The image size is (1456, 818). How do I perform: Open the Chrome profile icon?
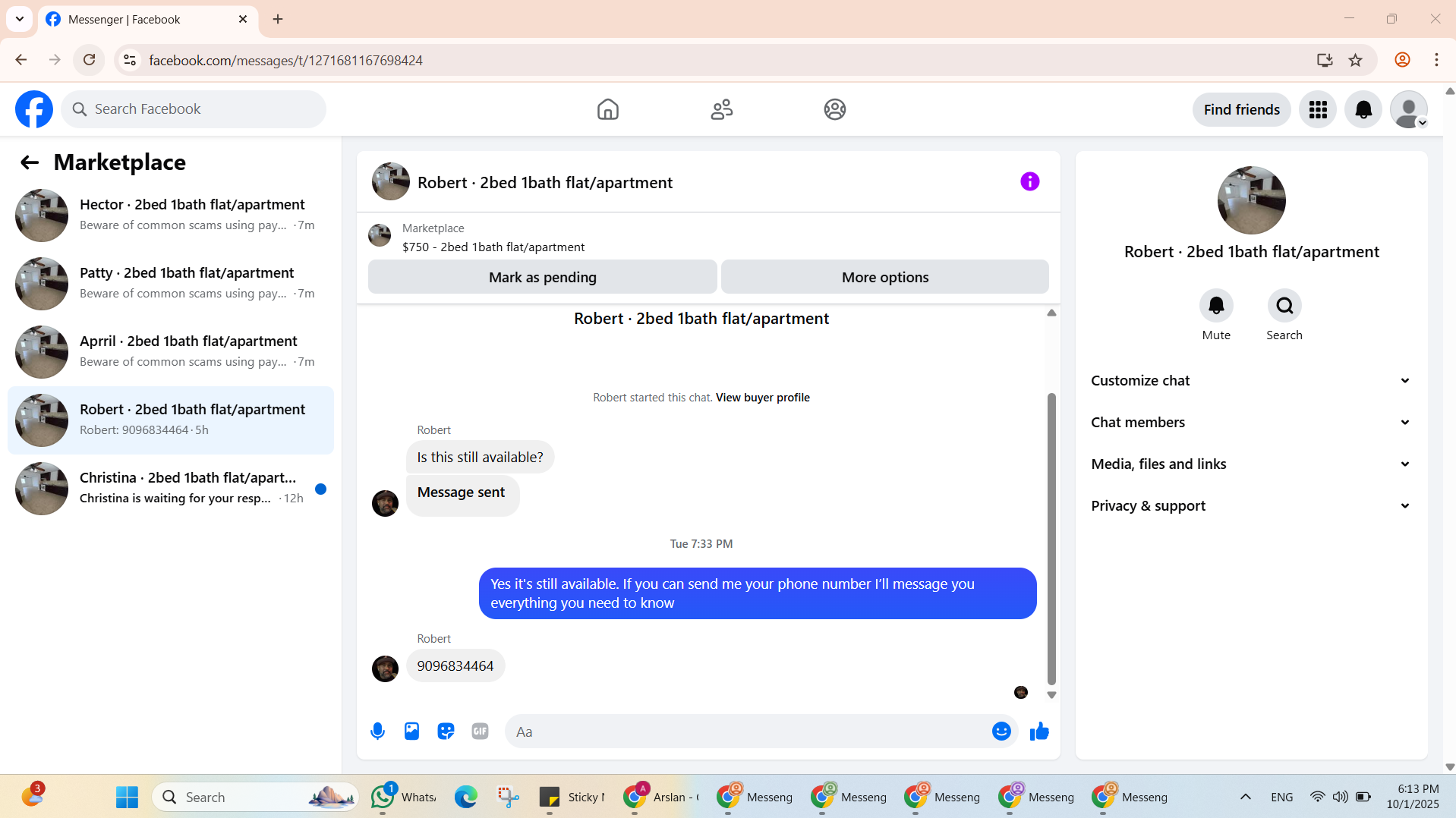1402,60
